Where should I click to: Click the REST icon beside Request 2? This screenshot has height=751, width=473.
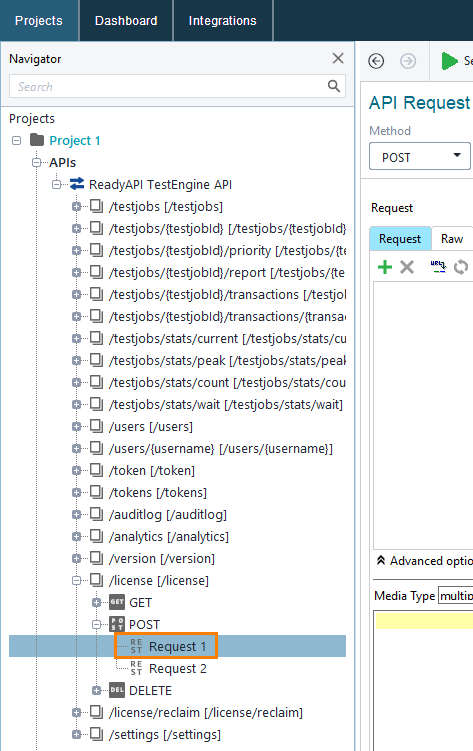(136, 668)
